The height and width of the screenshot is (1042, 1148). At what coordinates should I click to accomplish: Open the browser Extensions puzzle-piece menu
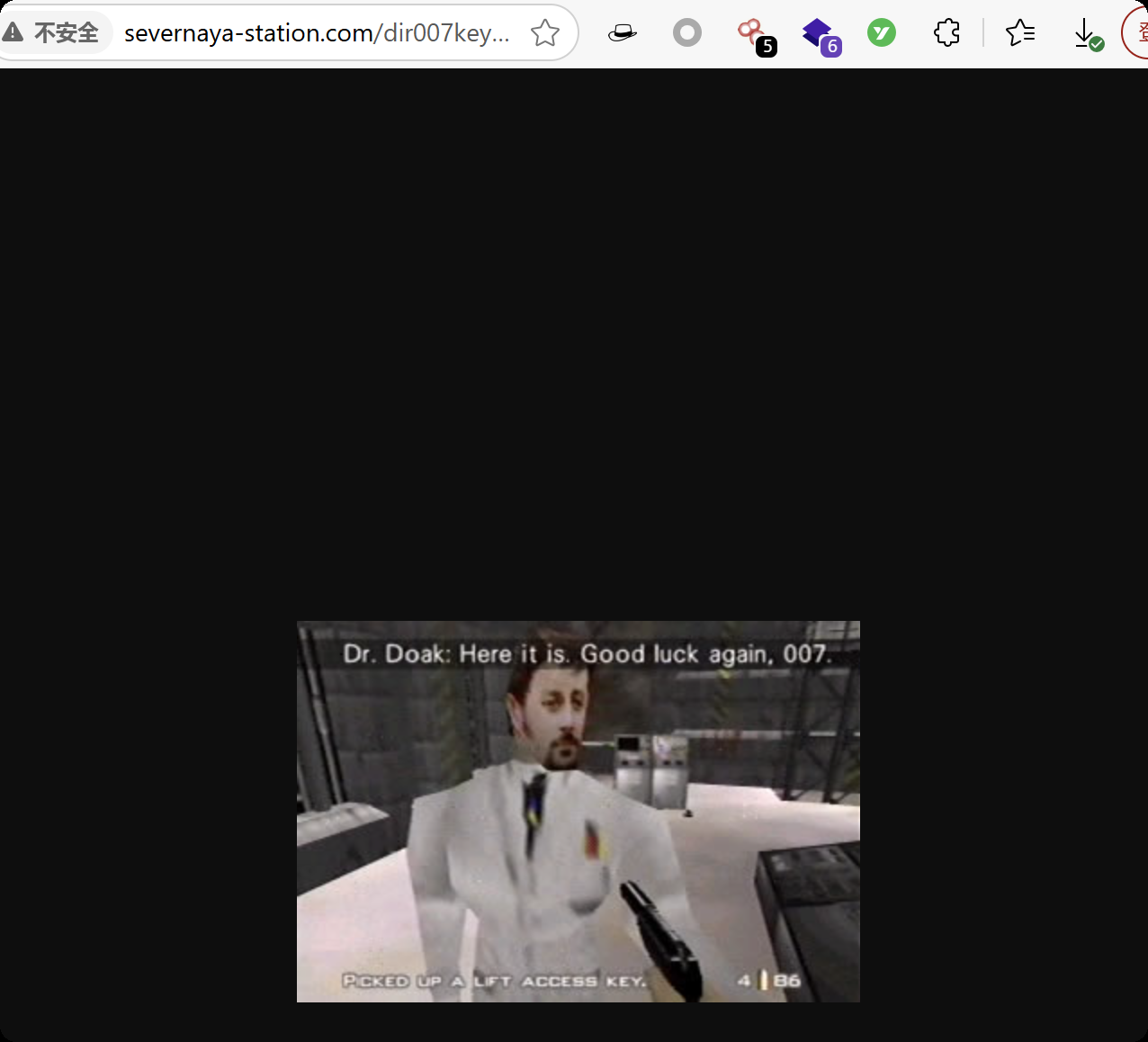[946, 32]
